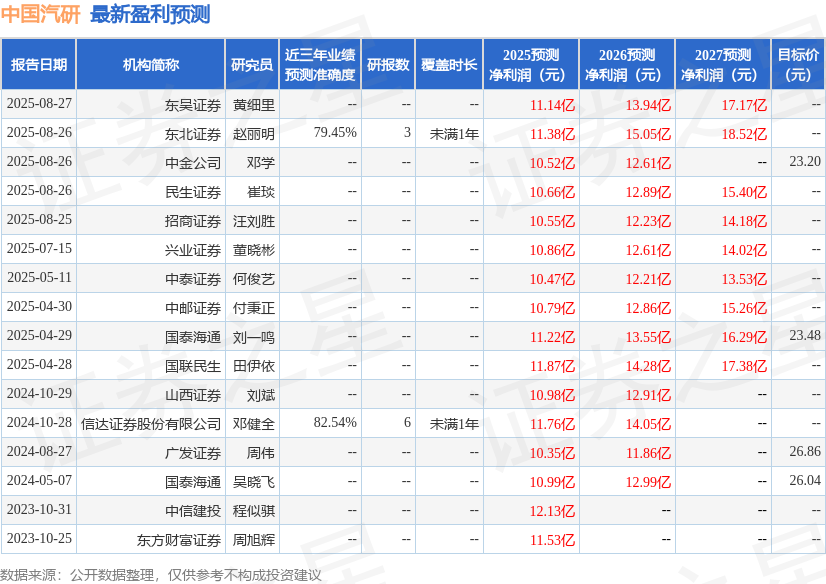Click the 最新盈利预测 heading
This screenshot has height=584, width=826.
click(x=150, y=14)
